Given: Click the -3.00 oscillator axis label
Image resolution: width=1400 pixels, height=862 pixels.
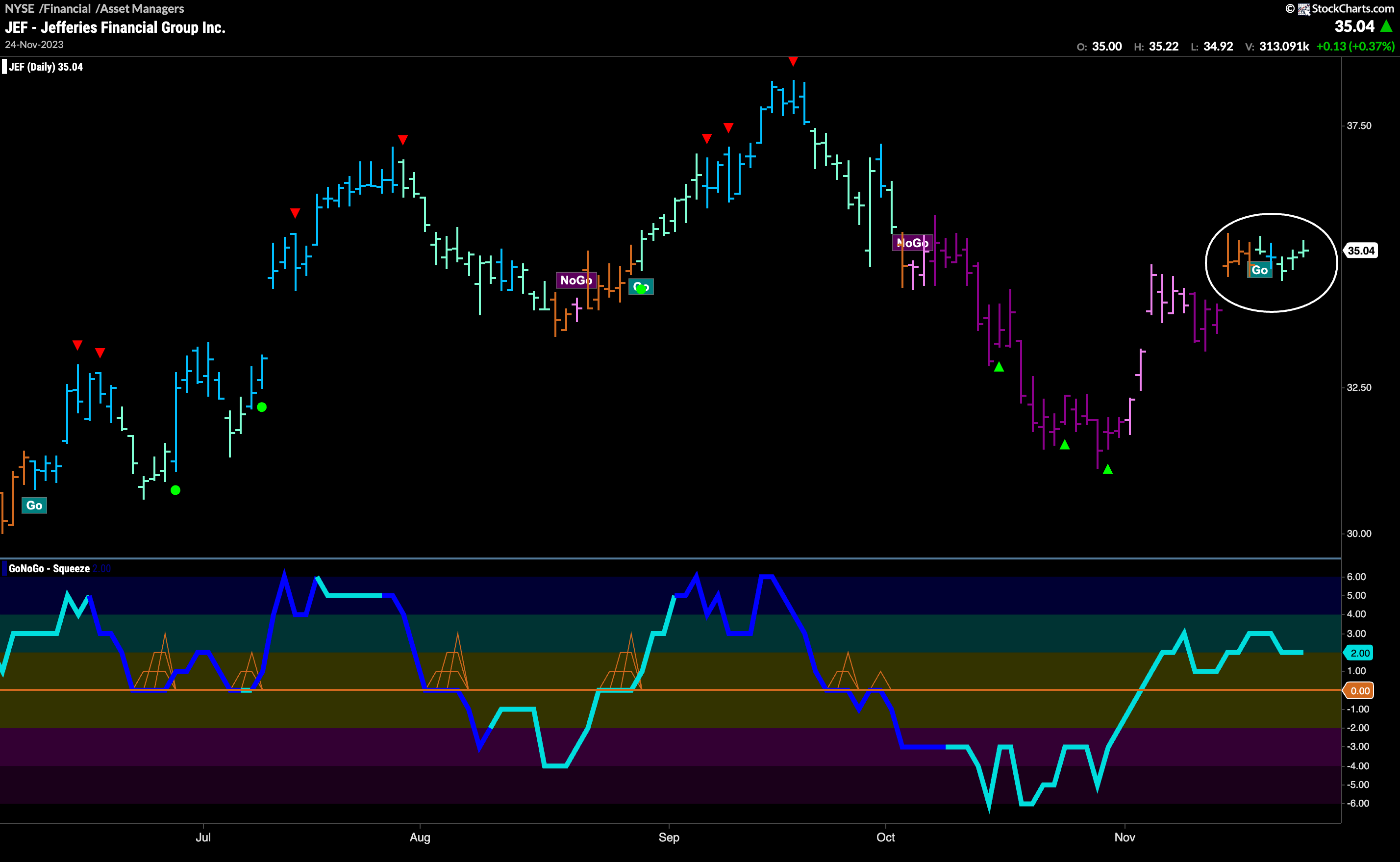Looking at the screenshot, I should [x=1358, y=747].
